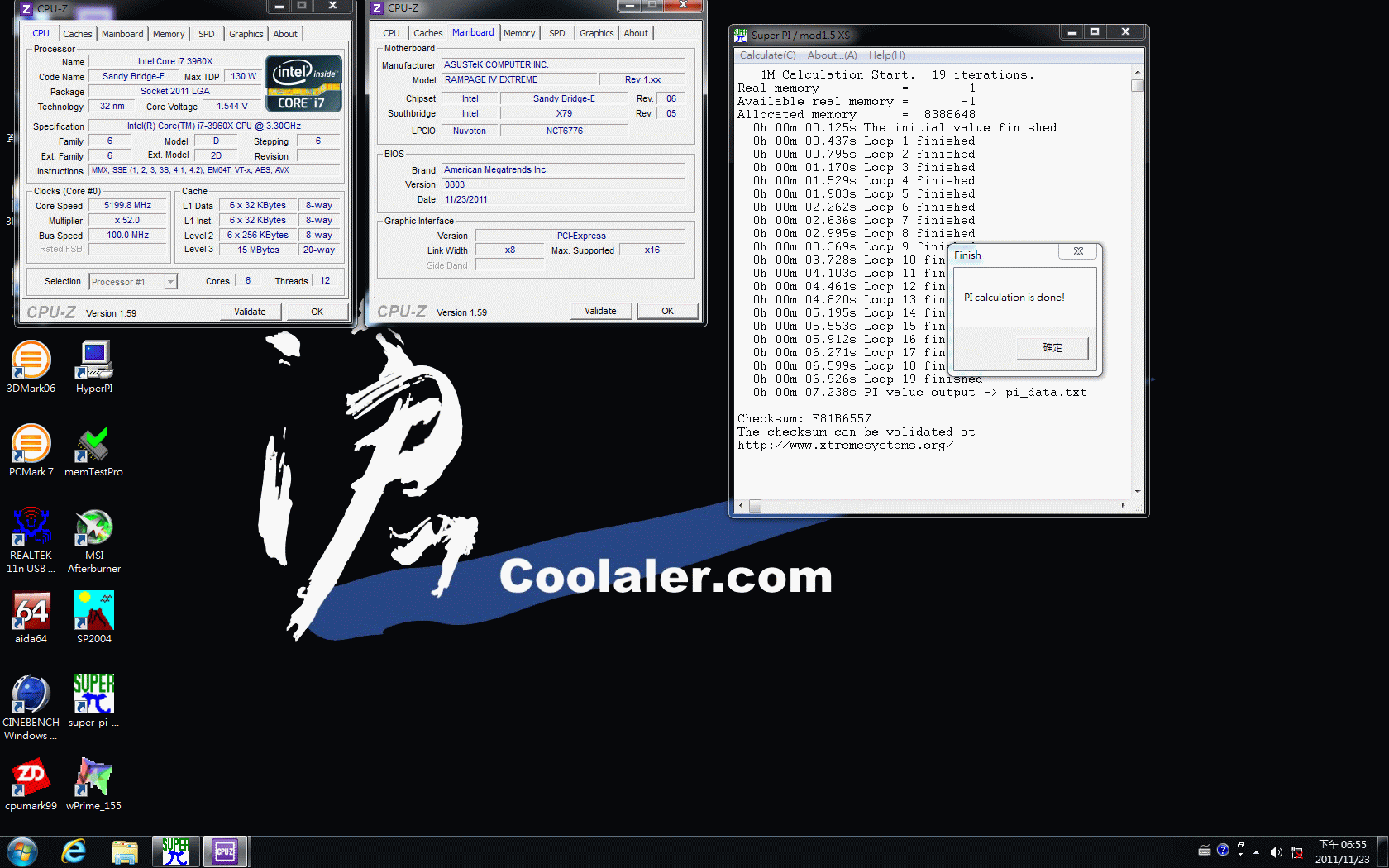Click Show Desktop strip at taskbar end
Viewport: 1389px width, 868px height.
coord(1382,852)
